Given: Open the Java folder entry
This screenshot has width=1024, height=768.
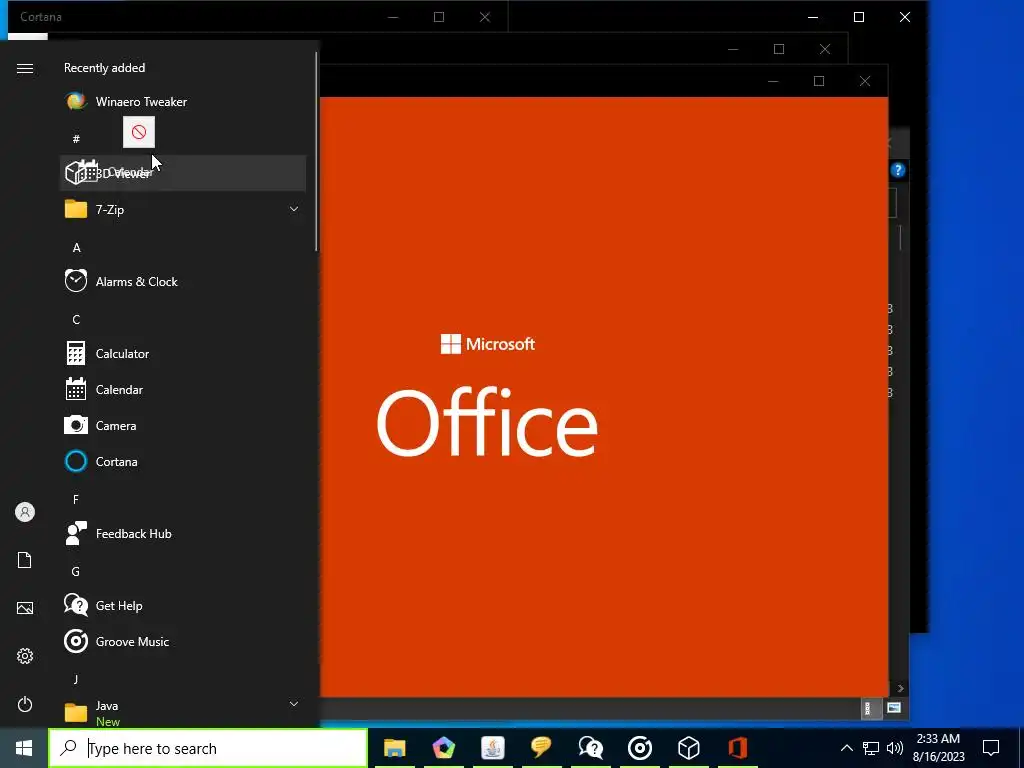Looking at the screenshot, I should point(183,711).
